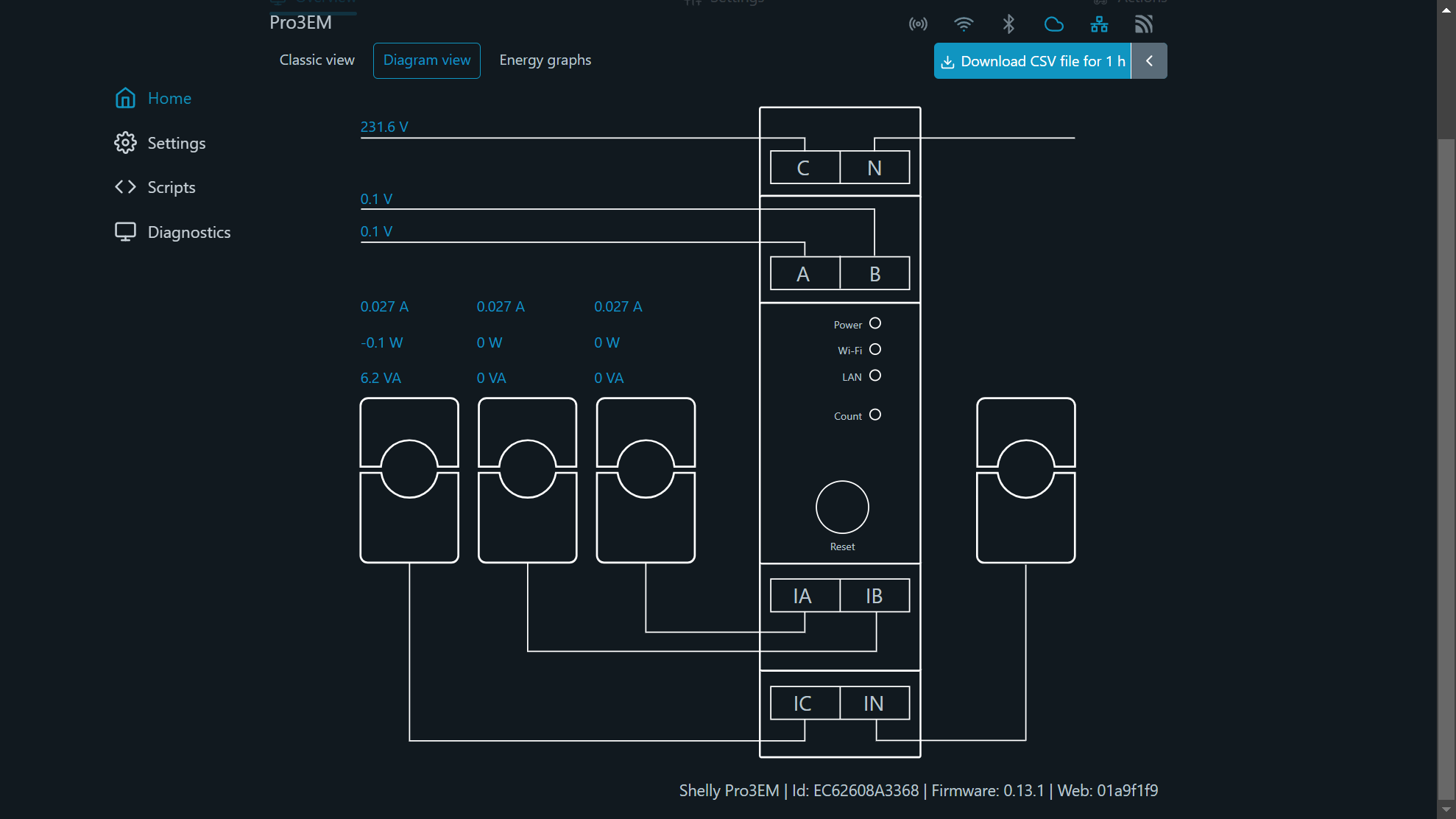1456x819 pixels.
Task: Click the LAN network icon
Action: pyautogui.click(x=1099, y=24)
